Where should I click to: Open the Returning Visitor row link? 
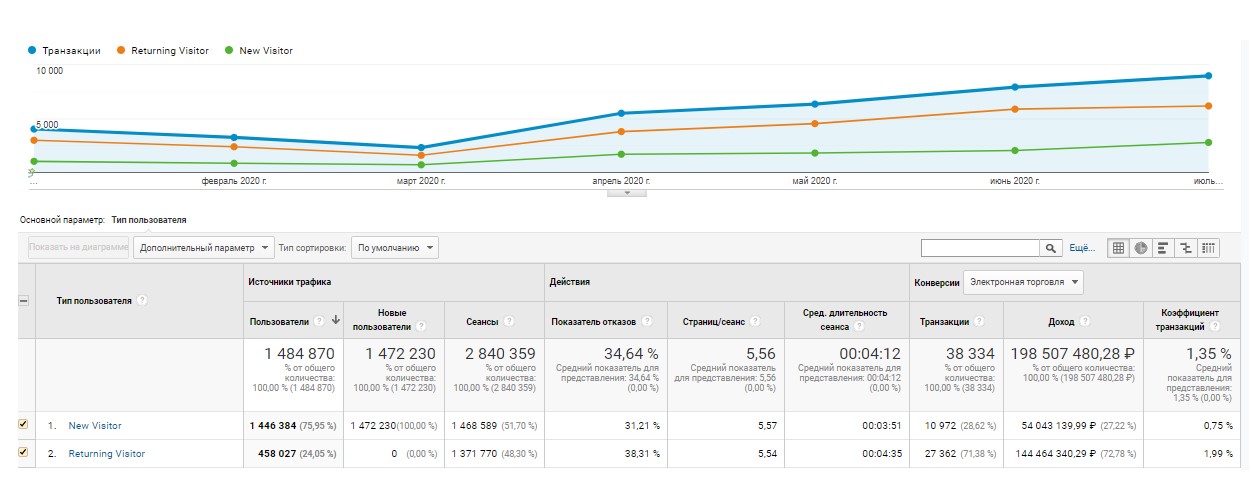pos(107,454)
